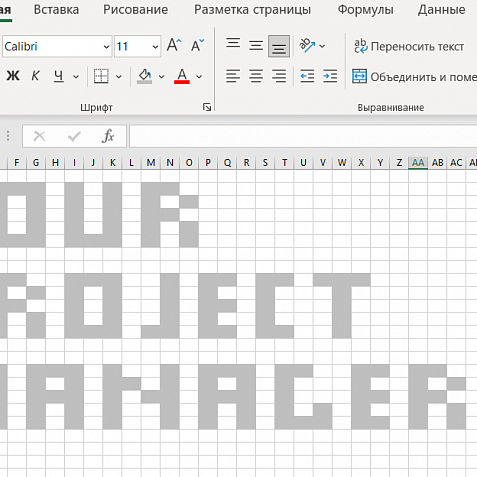477x477 pixels.
Task: Apply the red font color button
Action: (182, 76)
